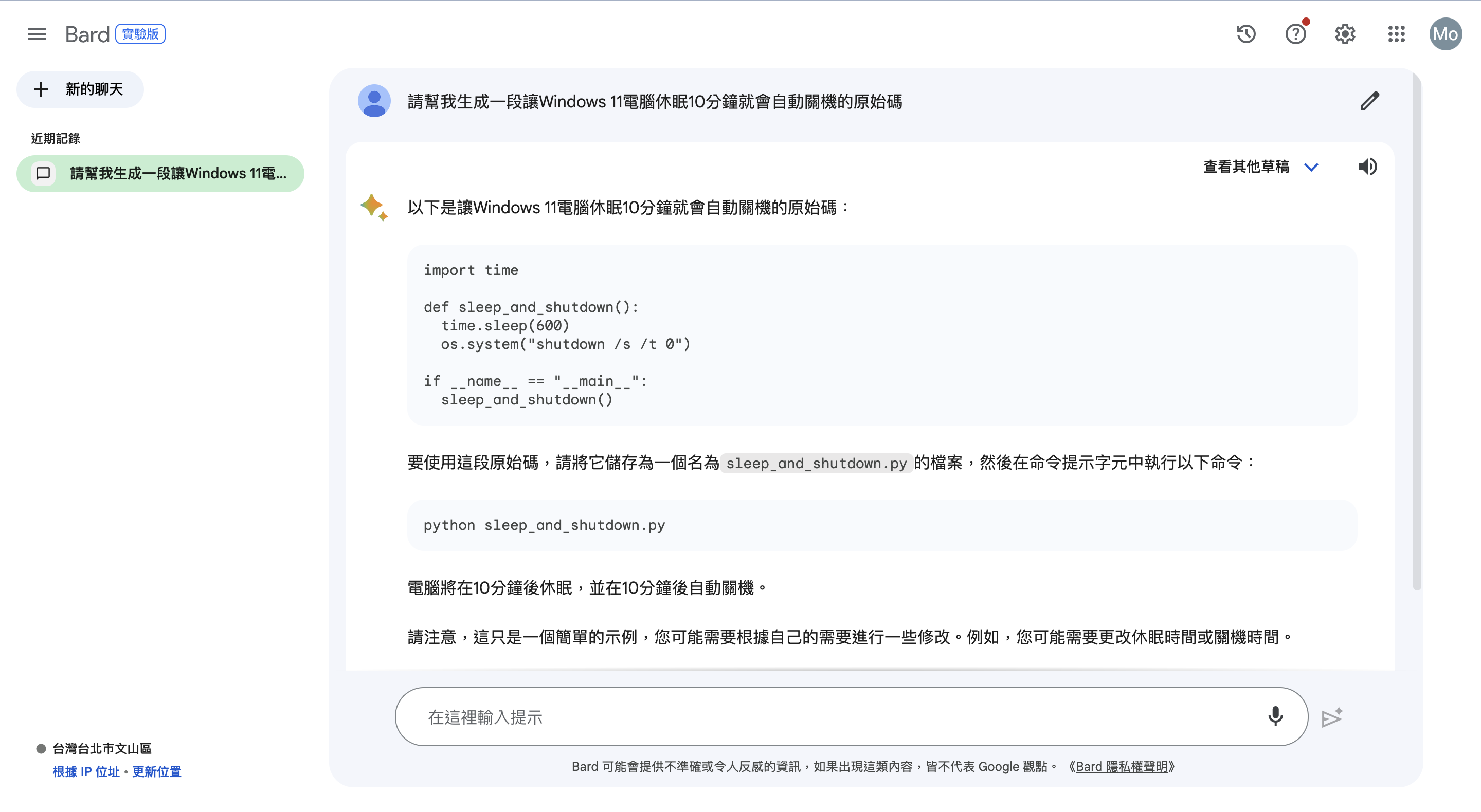Open the Google apps grid
This screenshot has height=812, width=1481.
coord(1396,34)
